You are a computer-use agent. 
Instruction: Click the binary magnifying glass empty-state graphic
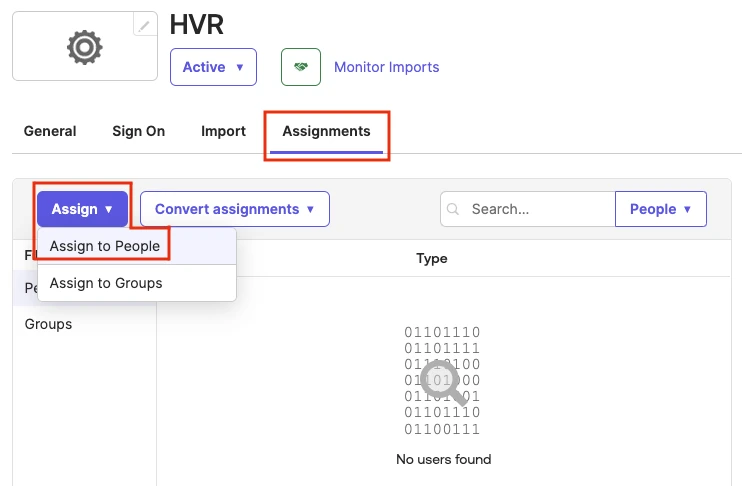[442, 380]
